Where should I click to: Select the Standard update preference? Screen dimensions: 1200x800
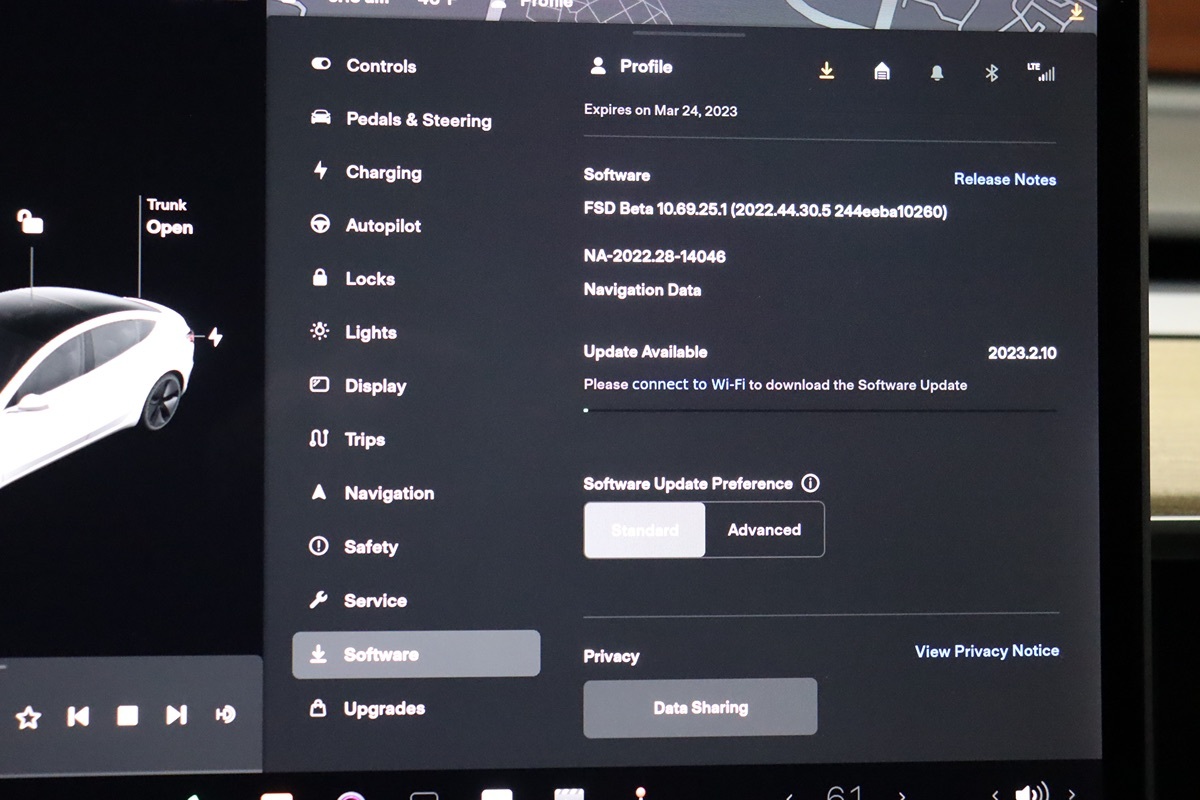point(645,530)
